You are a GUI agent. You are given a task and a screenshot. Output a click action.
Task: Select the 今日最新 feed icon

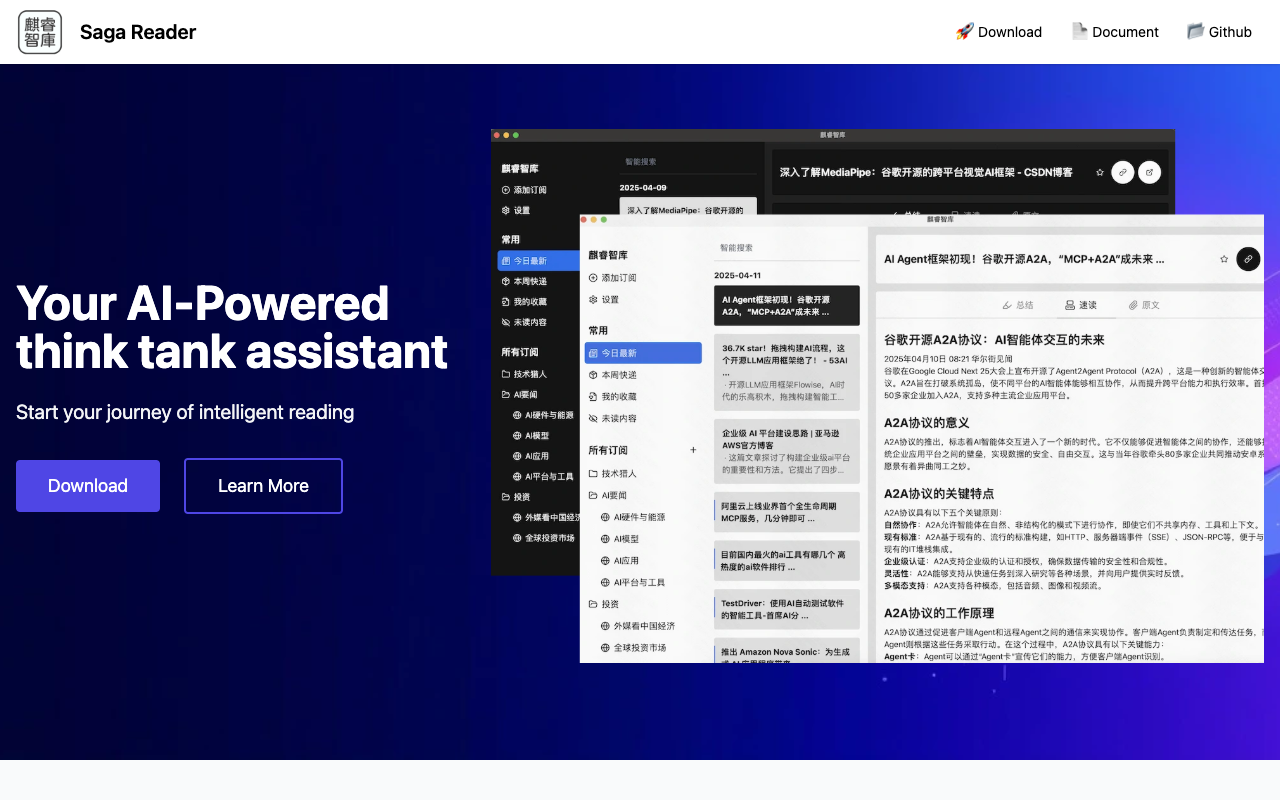coord(593,352)
